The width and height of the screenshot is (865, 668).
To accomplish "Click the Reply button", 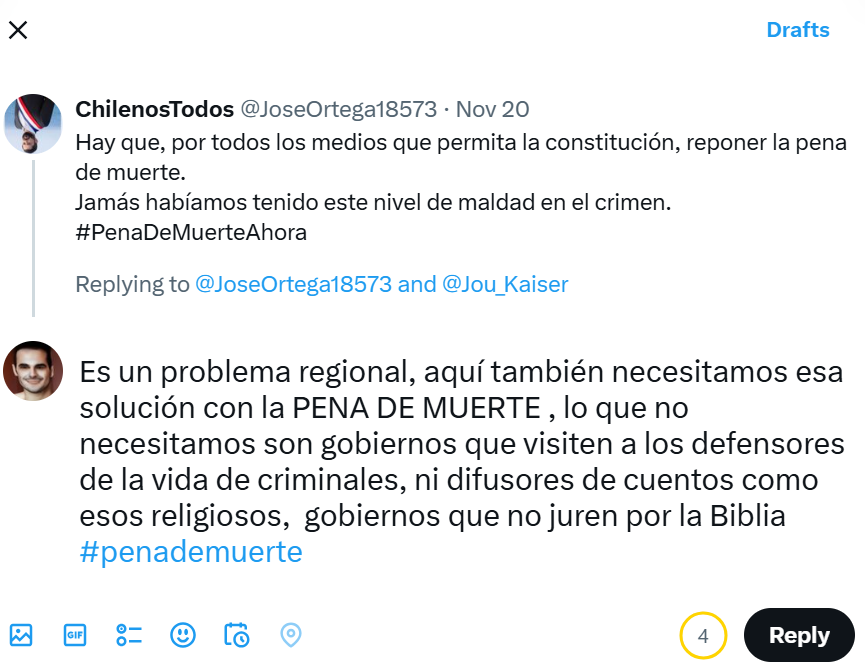I will 798,635.
